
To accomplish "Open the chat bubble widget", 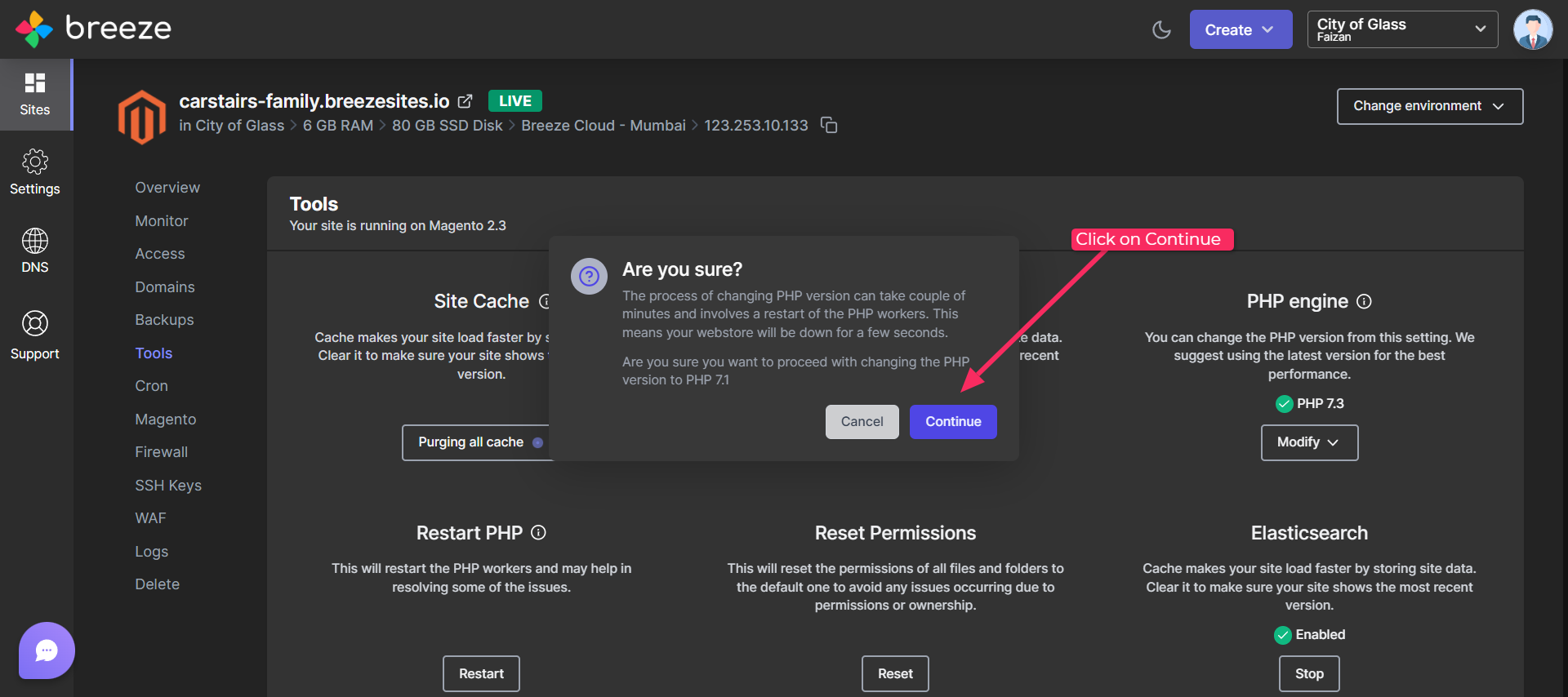I will [x=47, y=650].
